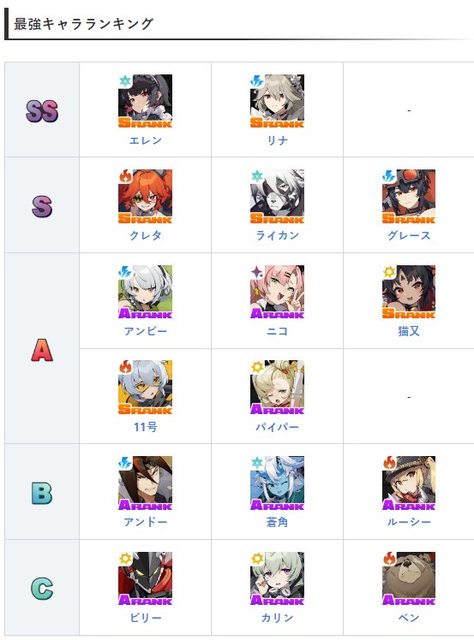Image resolution: width=474 pixels, height=640 pixels.
Task: Select Grace's portrait in S tier
Action: point(409,196)
